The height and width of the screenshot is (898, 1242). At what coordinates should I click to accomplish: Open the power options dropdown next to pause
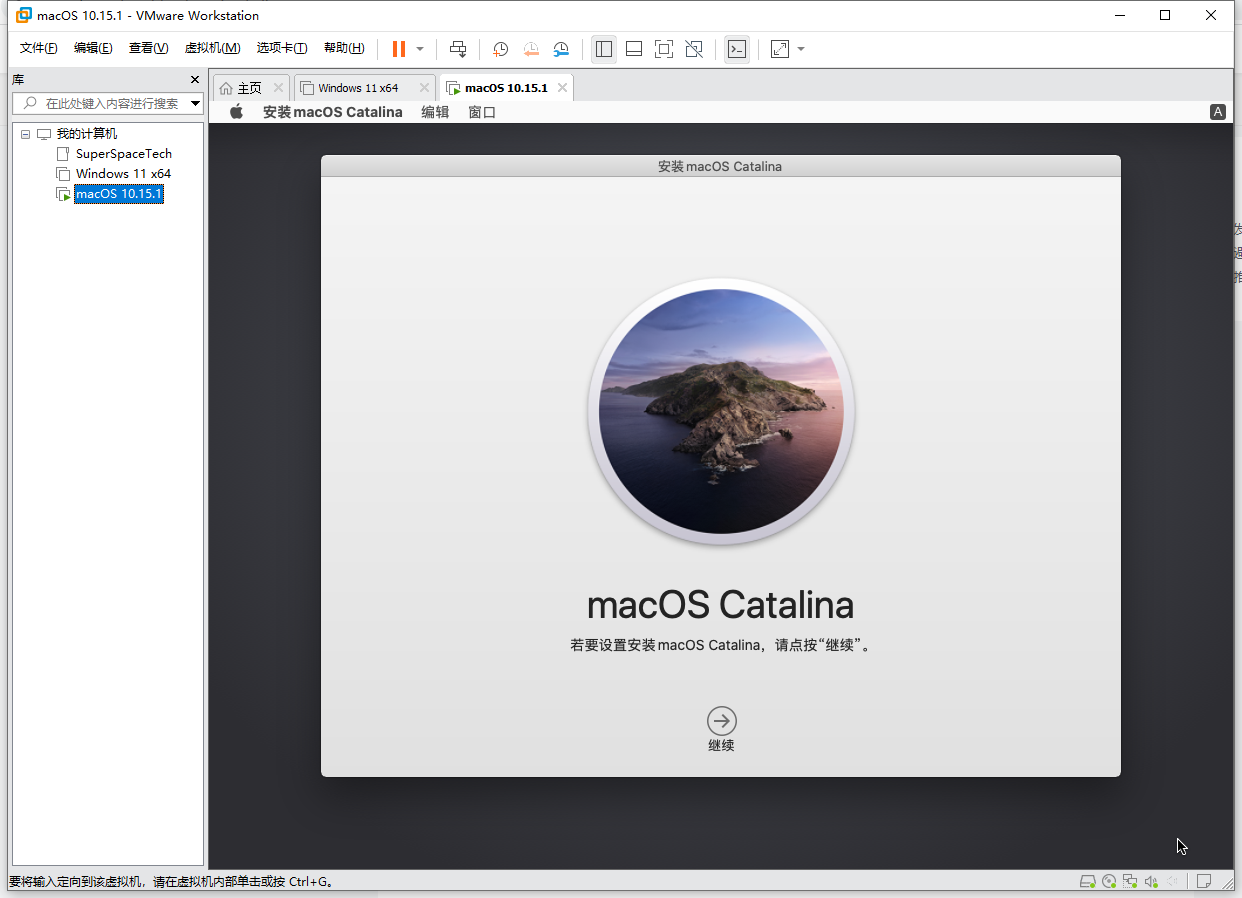[x=420, y=49]
